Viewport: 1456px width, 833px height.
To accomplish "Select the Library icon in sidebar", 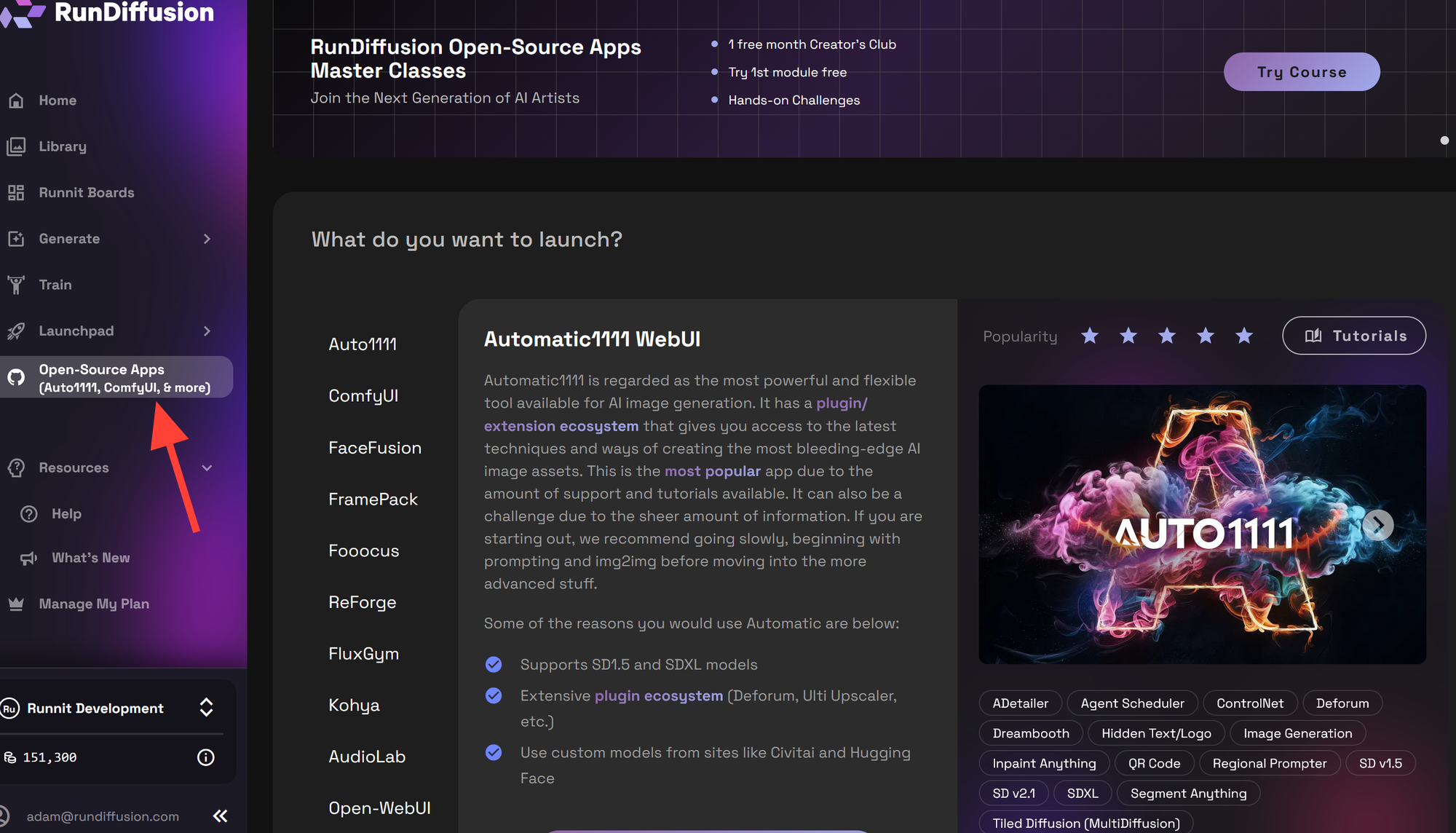I will pos(16,146).
